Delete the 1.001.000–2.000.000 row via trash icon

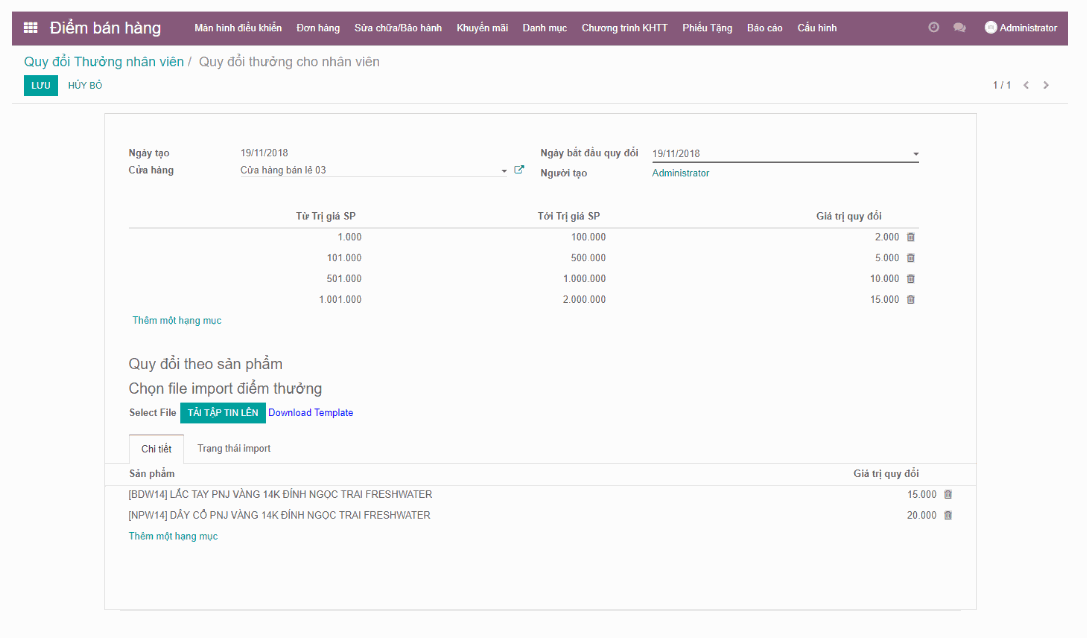click(x=910, y=299)
